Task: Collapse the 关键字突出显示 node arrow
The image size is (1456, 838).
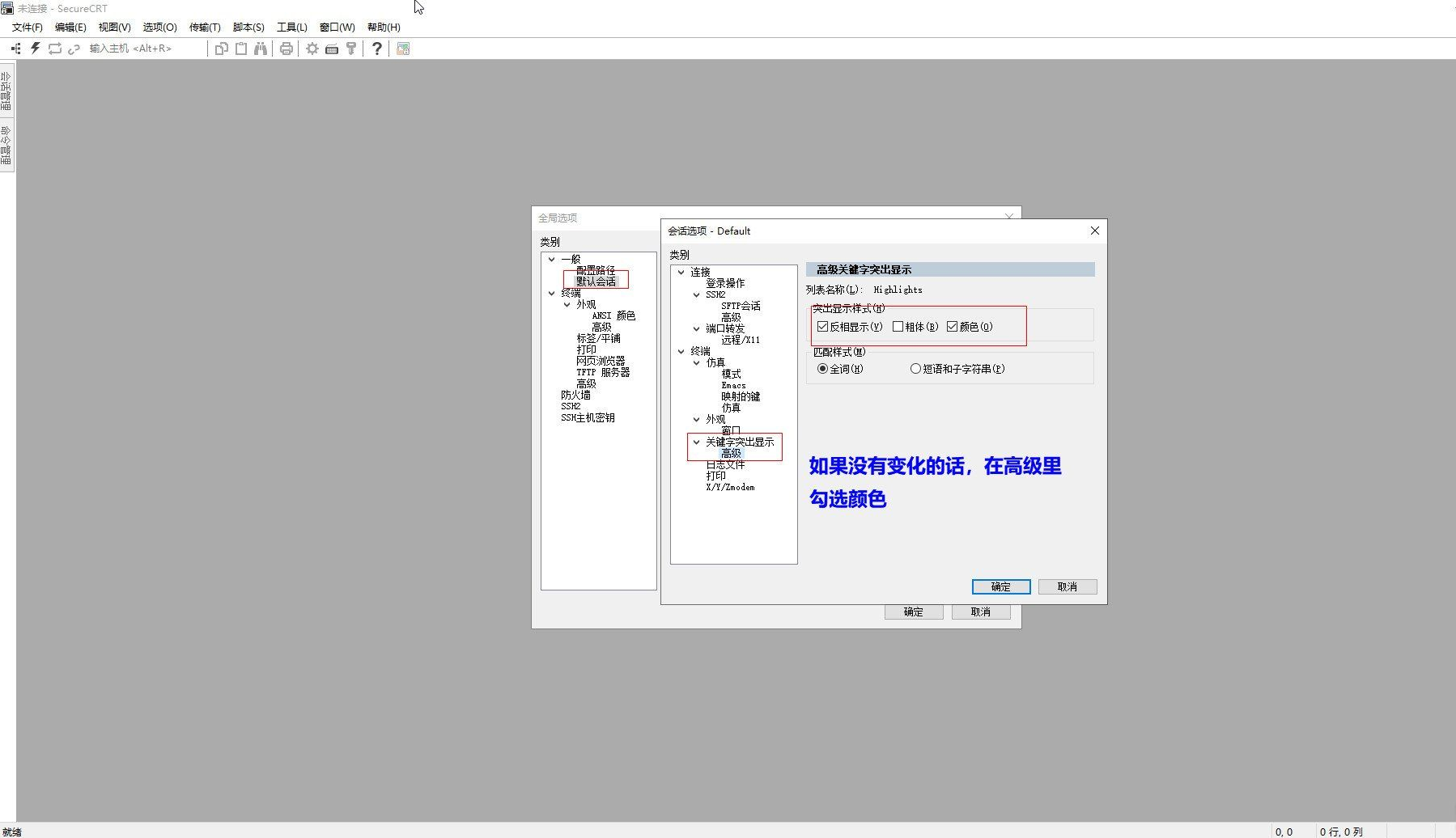Action: (697, 442)
